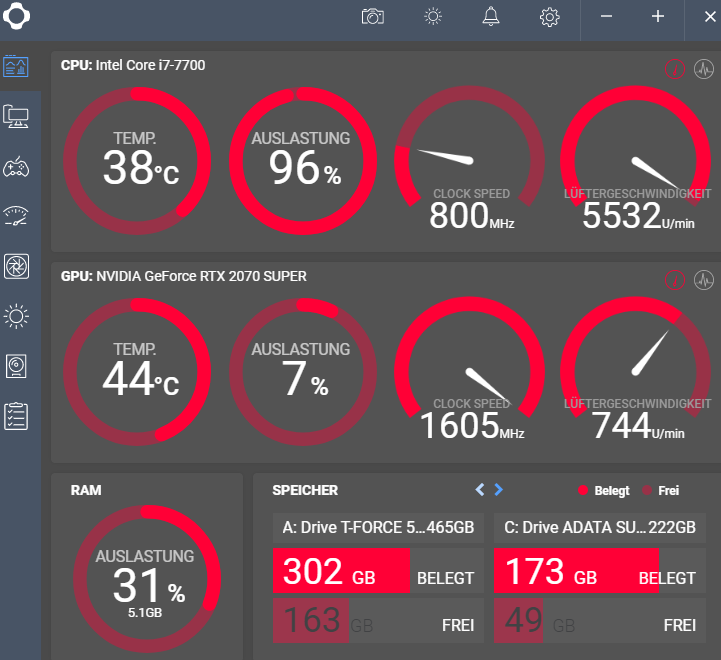Viewport: 721px width, 660px height.
Task: Decrease window size with minus icon
Action: 606,17
